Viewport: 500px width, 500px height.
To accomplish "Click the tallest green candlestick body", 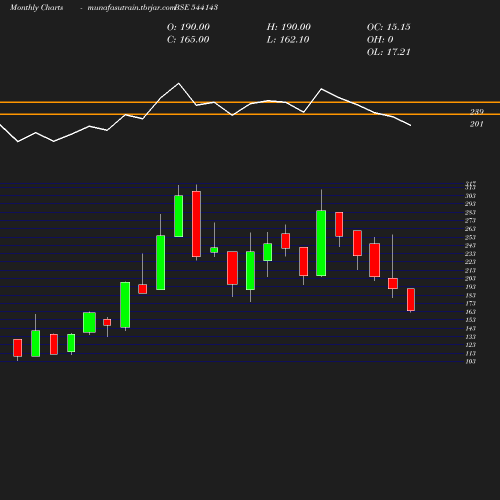I will 321,243.
